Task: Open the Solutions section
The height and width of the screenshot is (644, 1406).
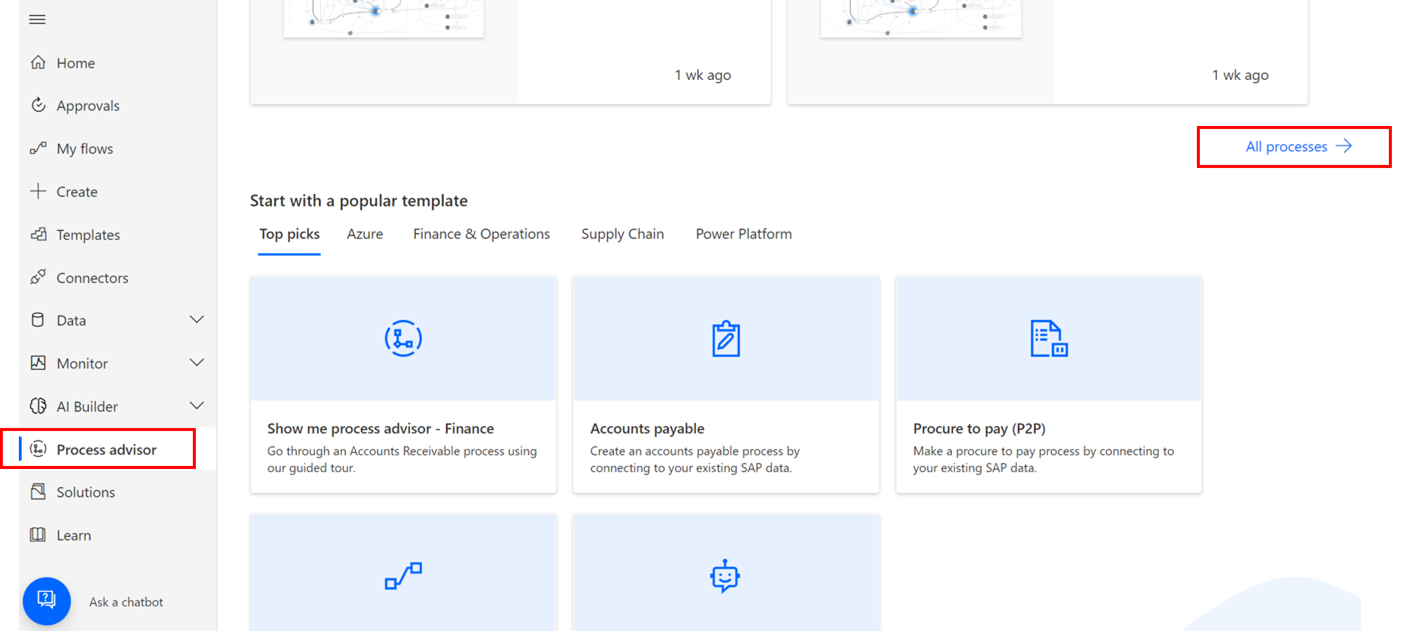Action: pos(85,491)
